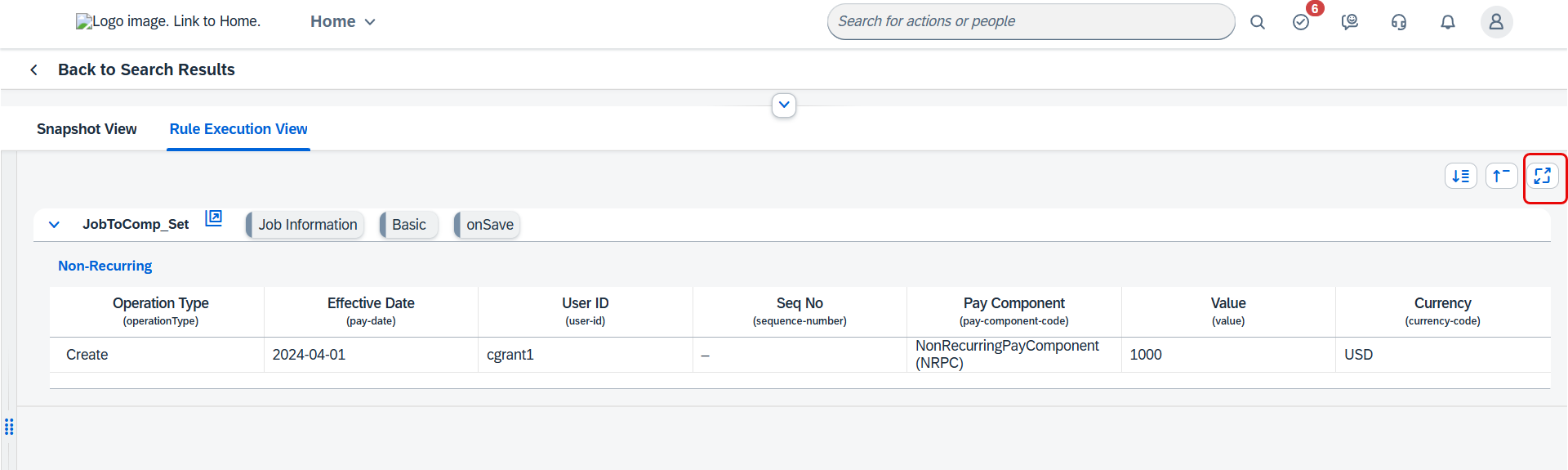Focus the search for actions or people field

point(1031,21)
